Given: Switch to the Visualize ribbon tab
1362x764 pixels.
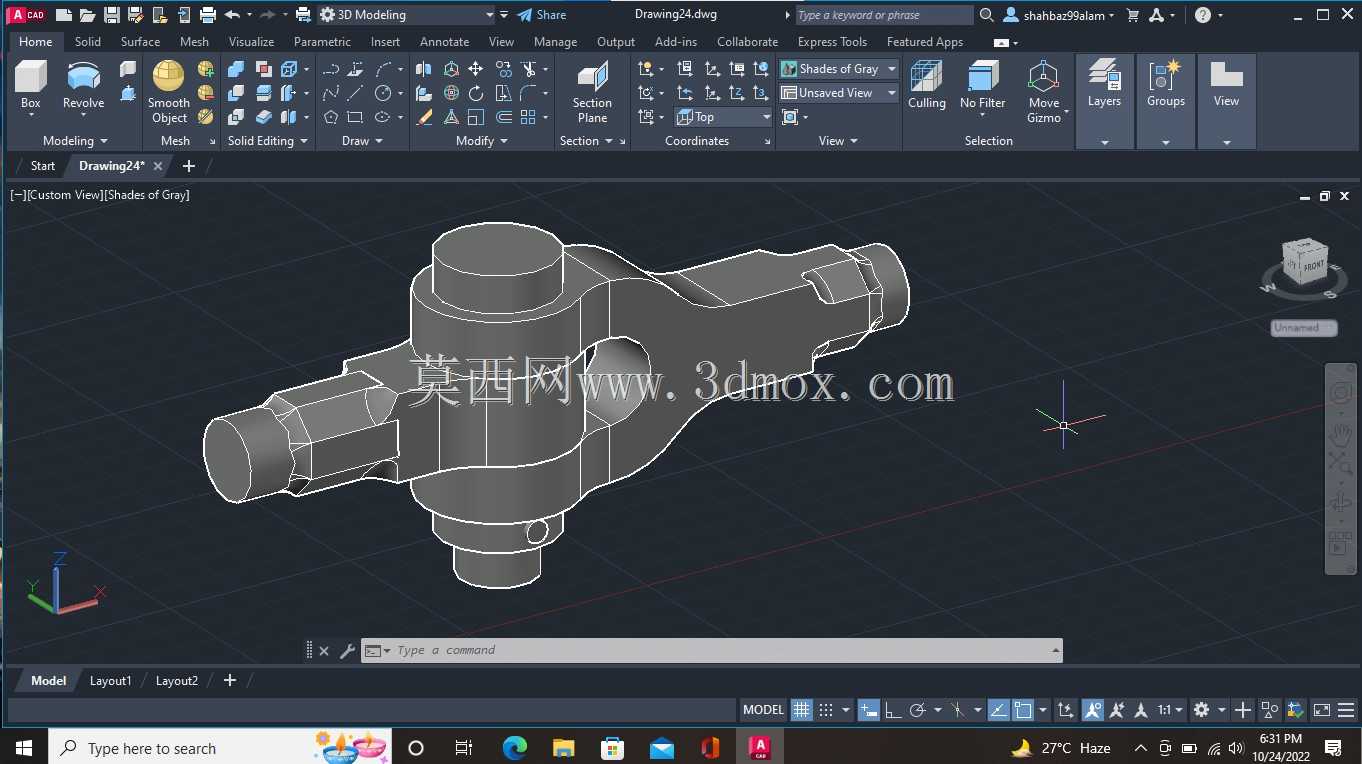Looking at the screenshot, I should (251, 42).
